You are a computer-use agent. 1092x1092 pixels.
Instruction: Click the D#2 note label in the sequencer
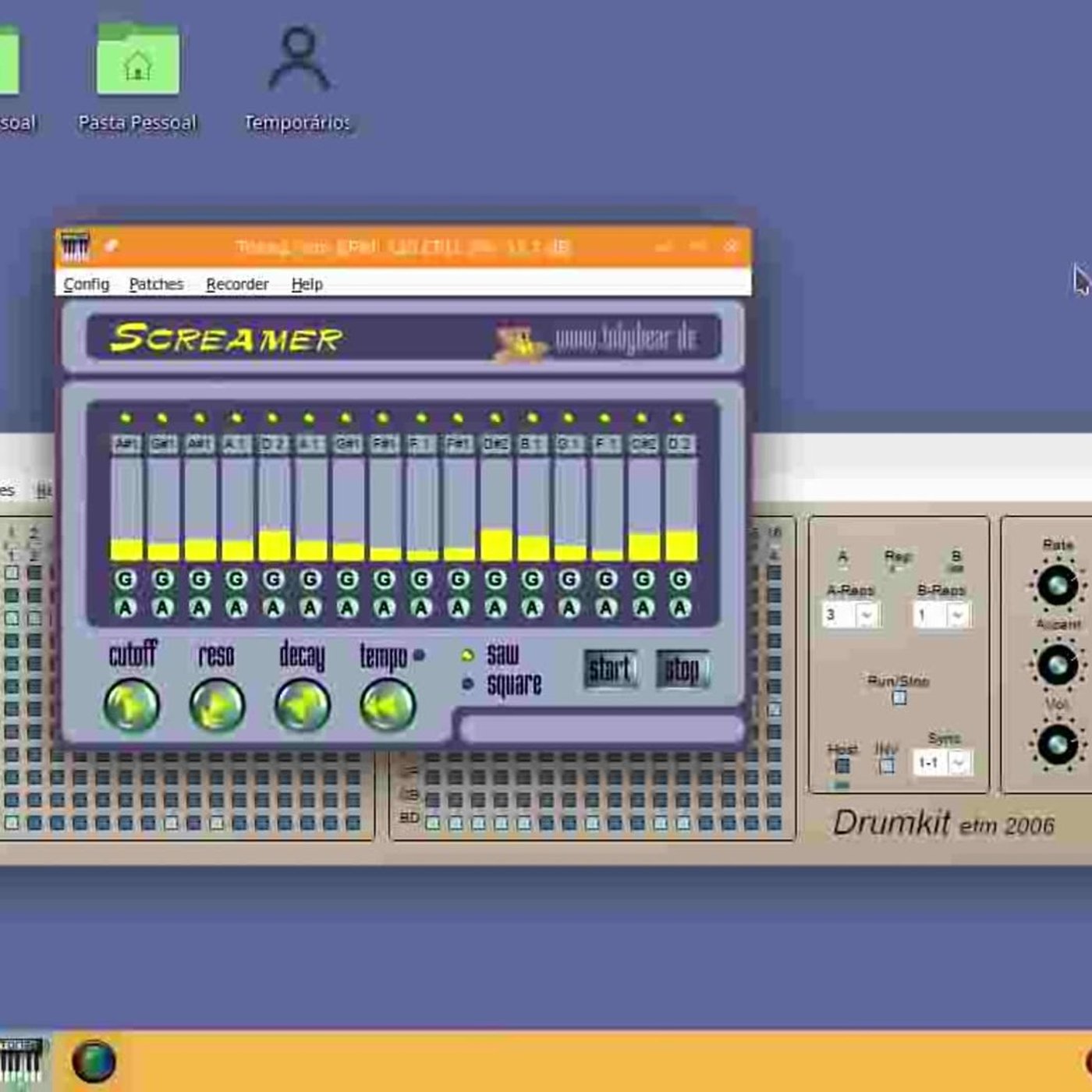click(496, 444)
